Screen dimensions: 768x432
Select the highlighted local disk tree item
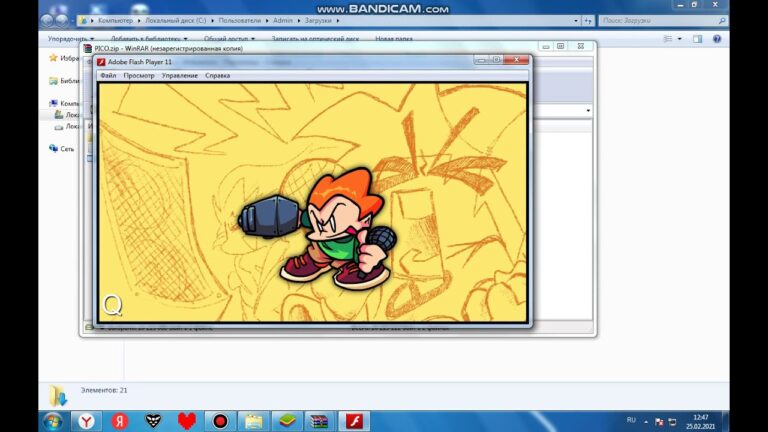(67, 115)
